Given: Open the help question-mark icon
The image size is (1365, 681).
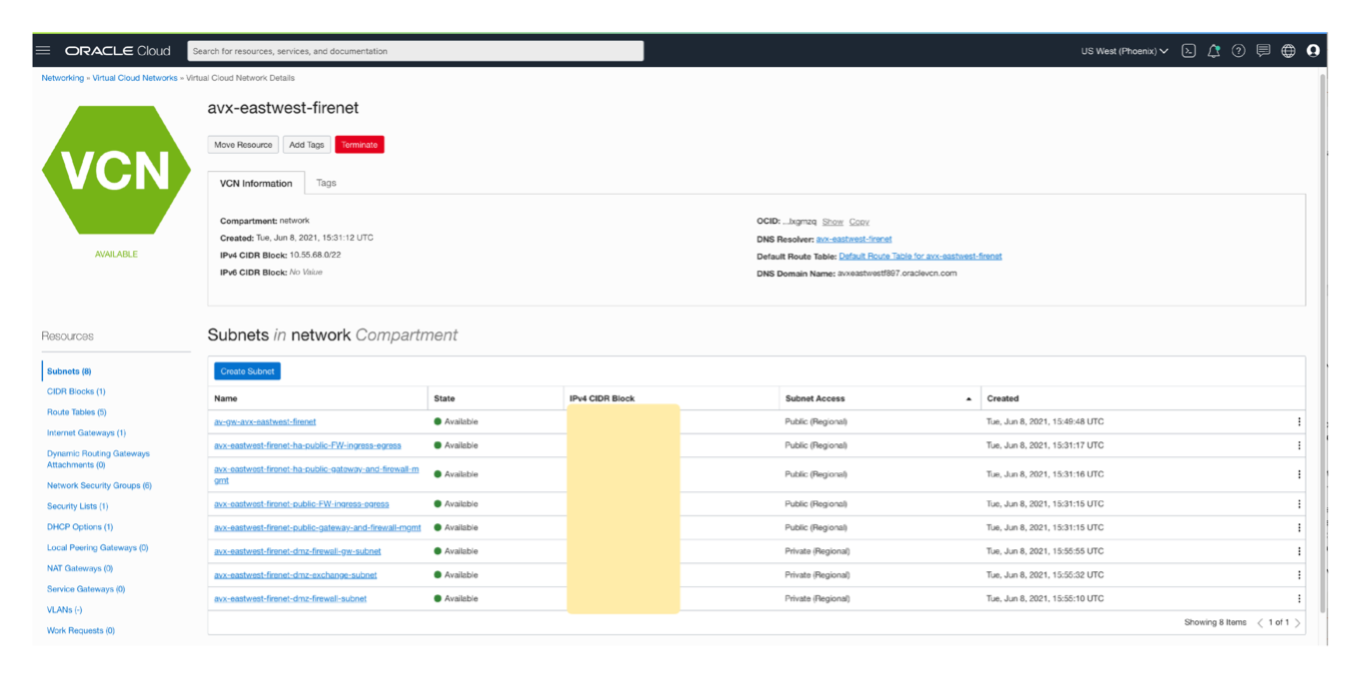Looking at the screenshot, I should 1238,51.
